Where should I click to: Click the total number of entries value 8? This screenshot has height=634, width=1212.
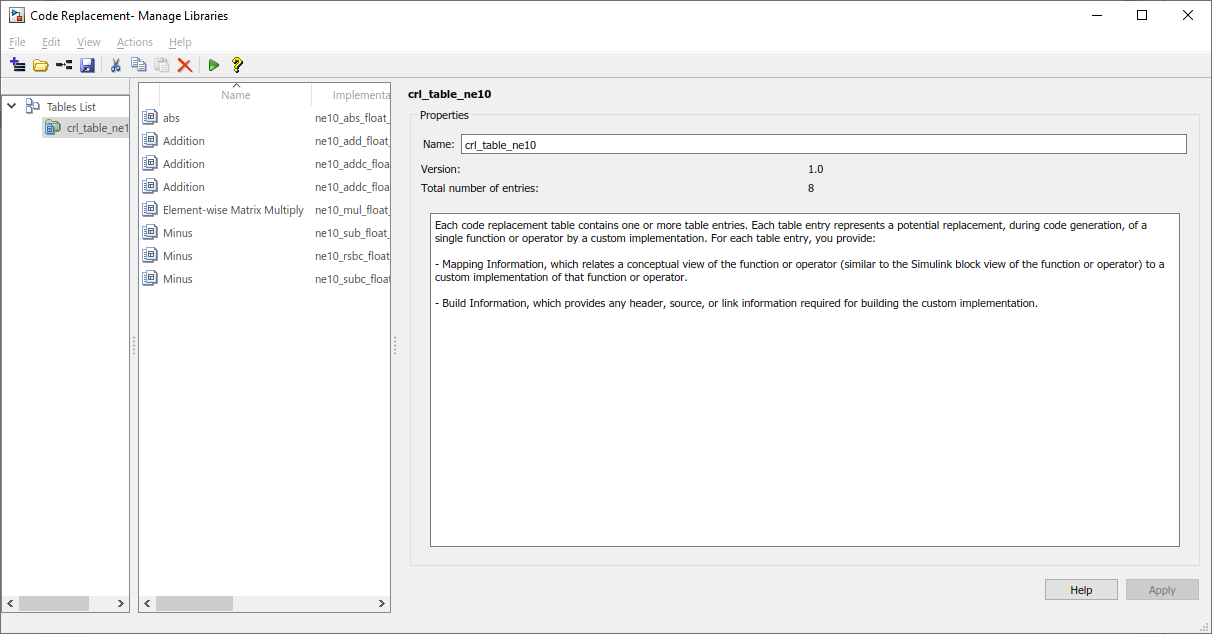tap(811, 188)
